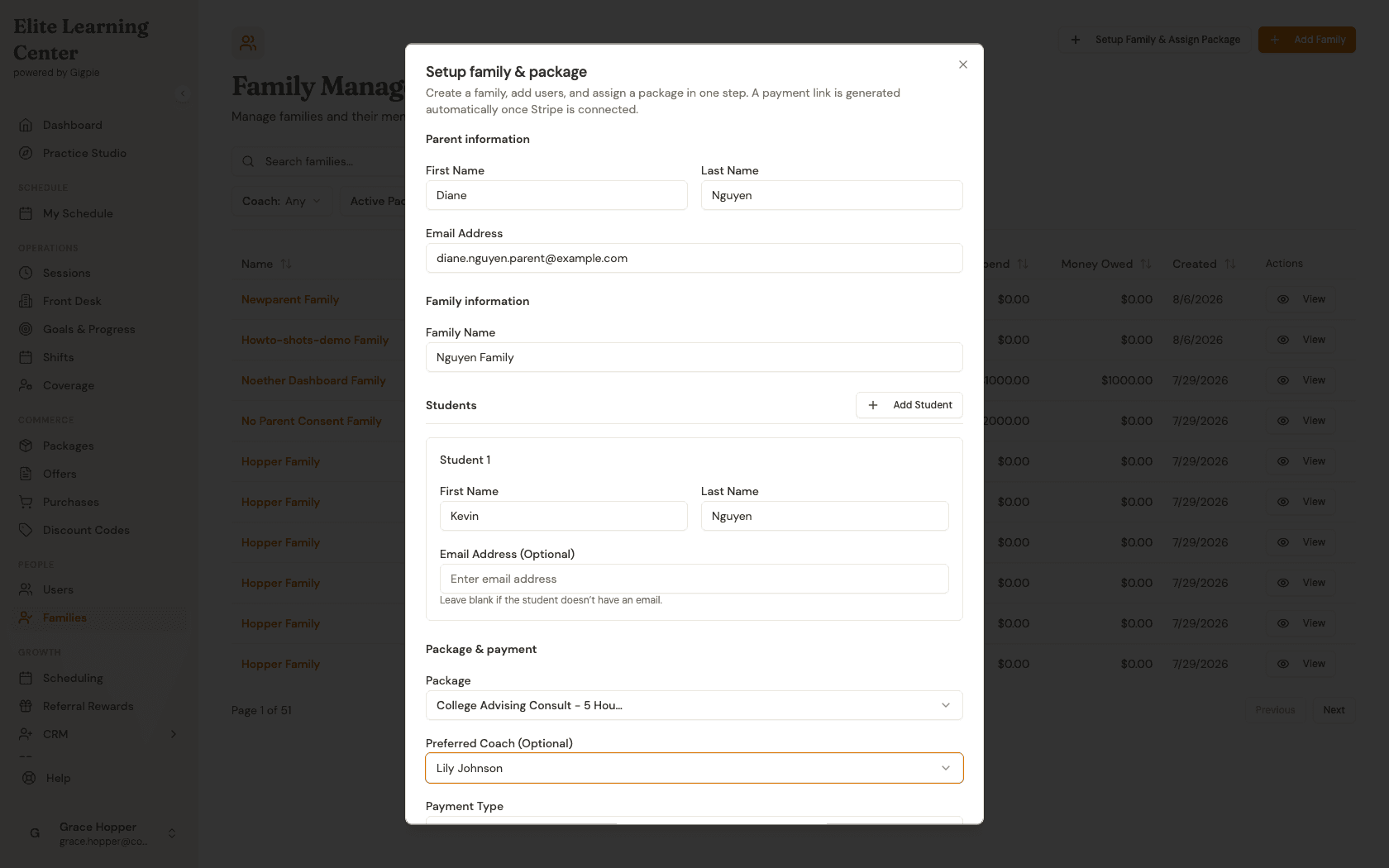This screenshot has height=868, width=1389.
Task: Collapse the sidebar with chevron button
Action: [183, 93]
